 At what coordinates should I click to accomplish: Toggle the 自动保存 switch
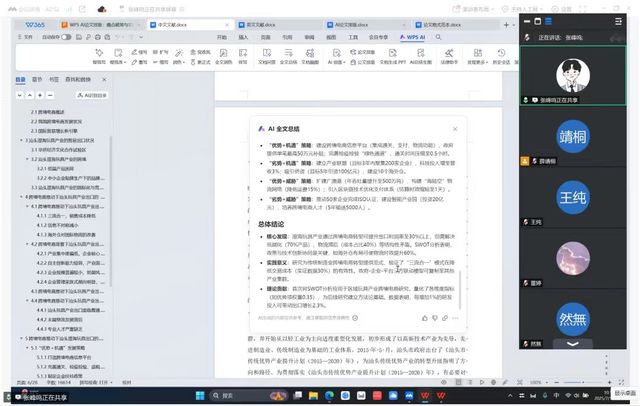pos(66,36)
